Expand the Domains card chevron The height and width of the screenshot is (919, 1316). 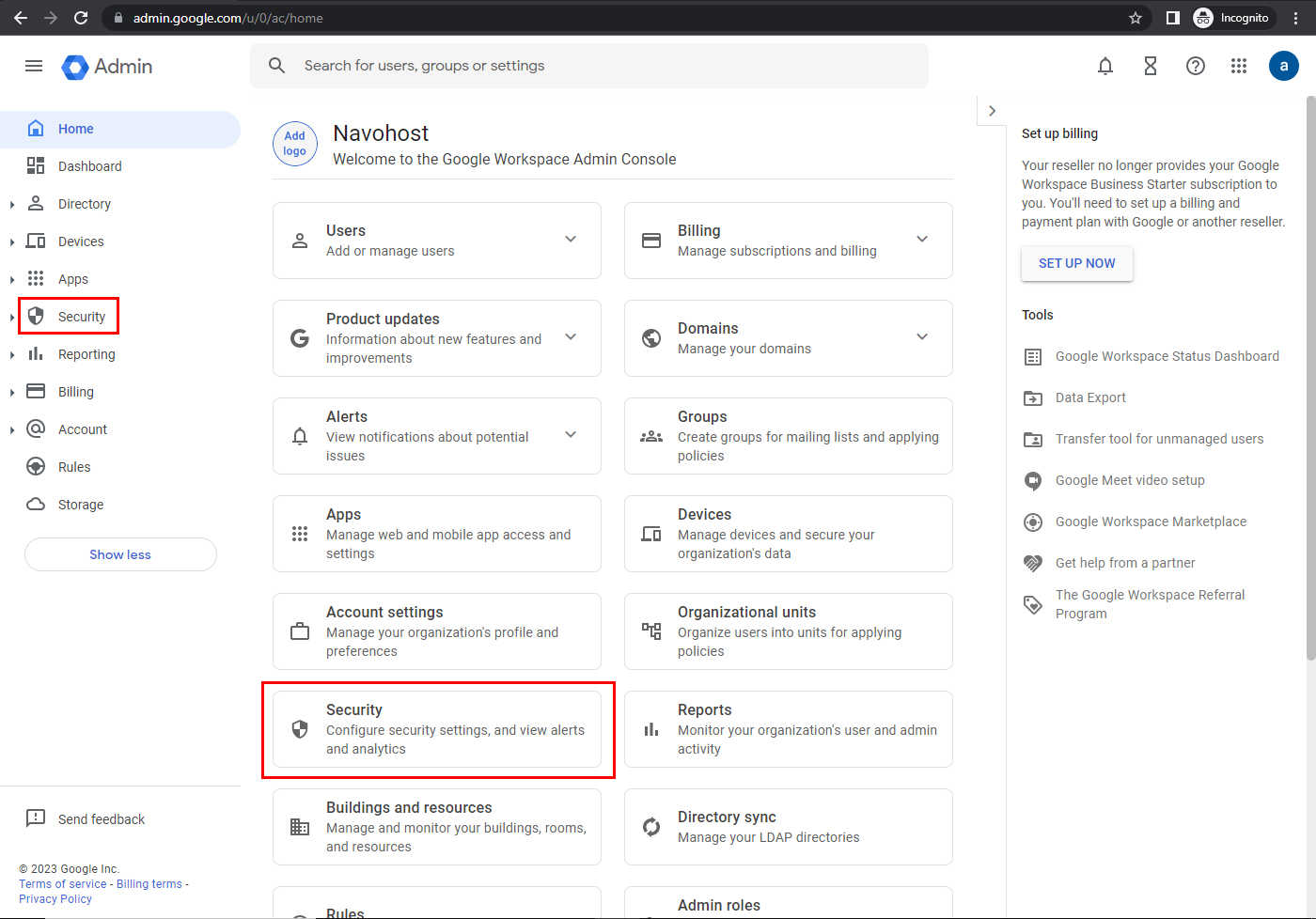coord(922,336)
